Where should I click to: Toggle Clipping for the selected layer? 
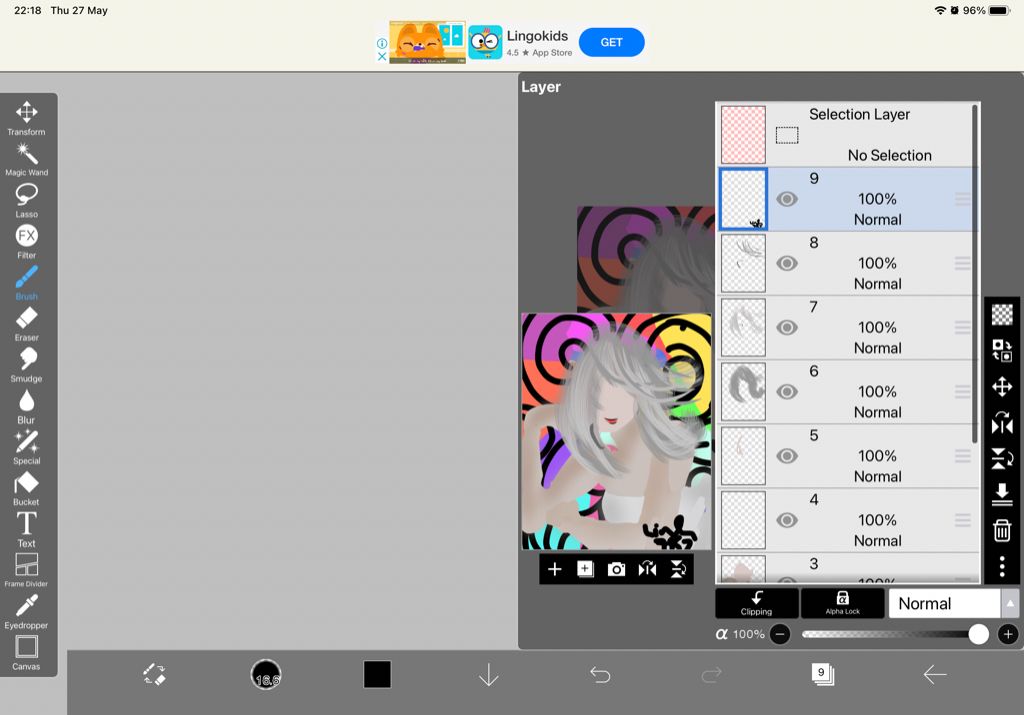pos(756,603)
